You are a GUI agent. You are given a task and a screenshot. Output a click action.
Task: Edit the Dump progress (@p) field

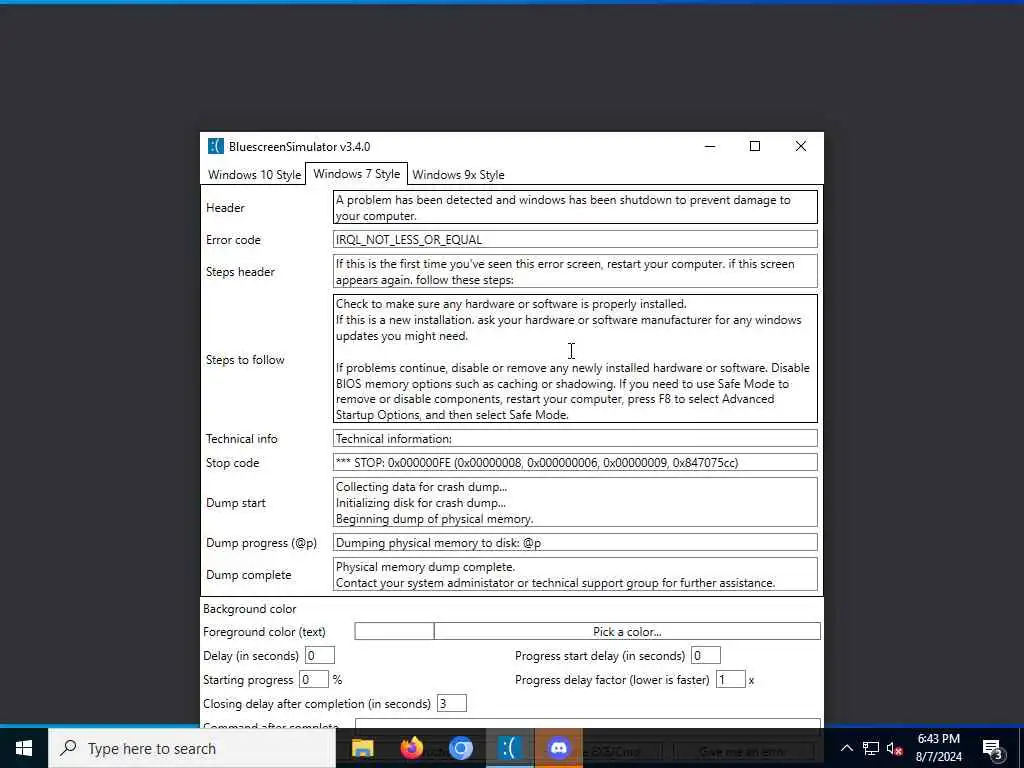point(575,543)
